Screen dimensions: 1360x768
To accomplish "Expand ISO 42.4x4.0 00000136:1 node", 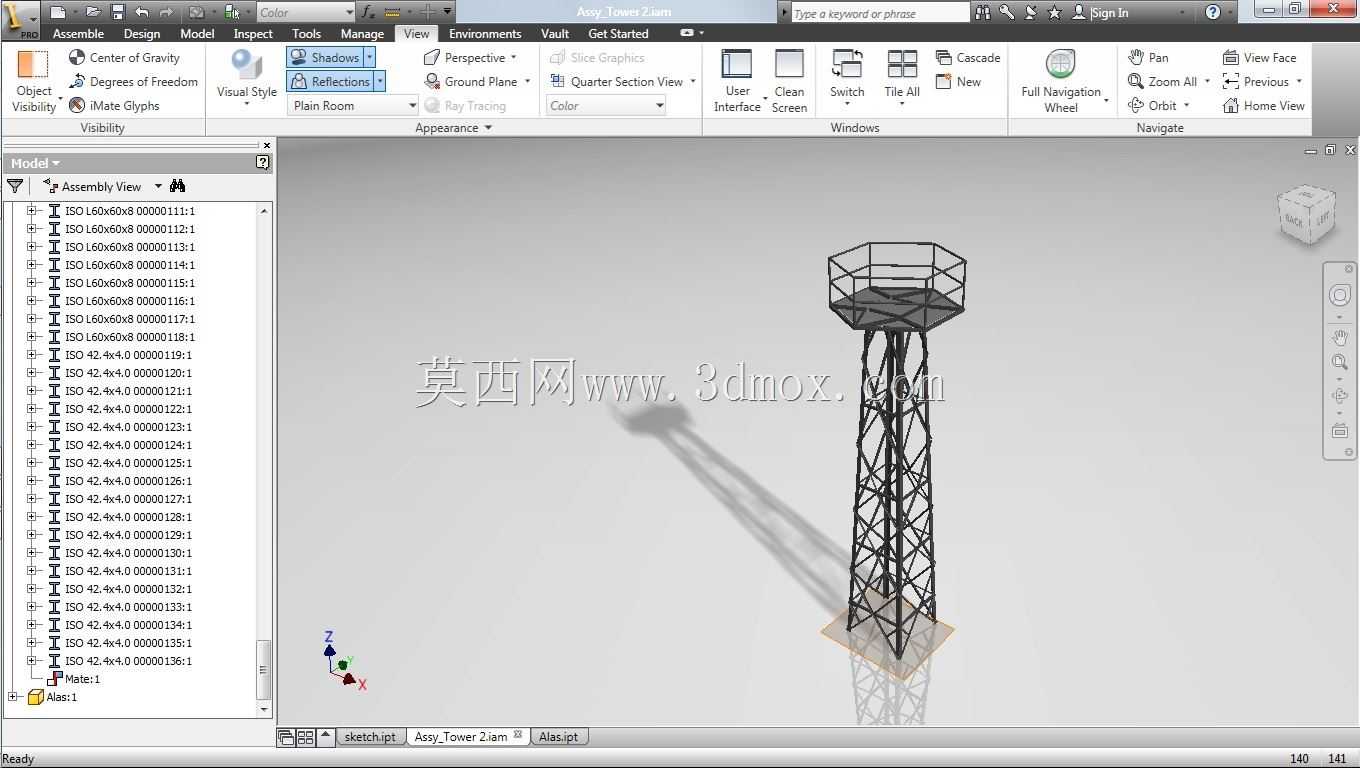I will (31, 661).
